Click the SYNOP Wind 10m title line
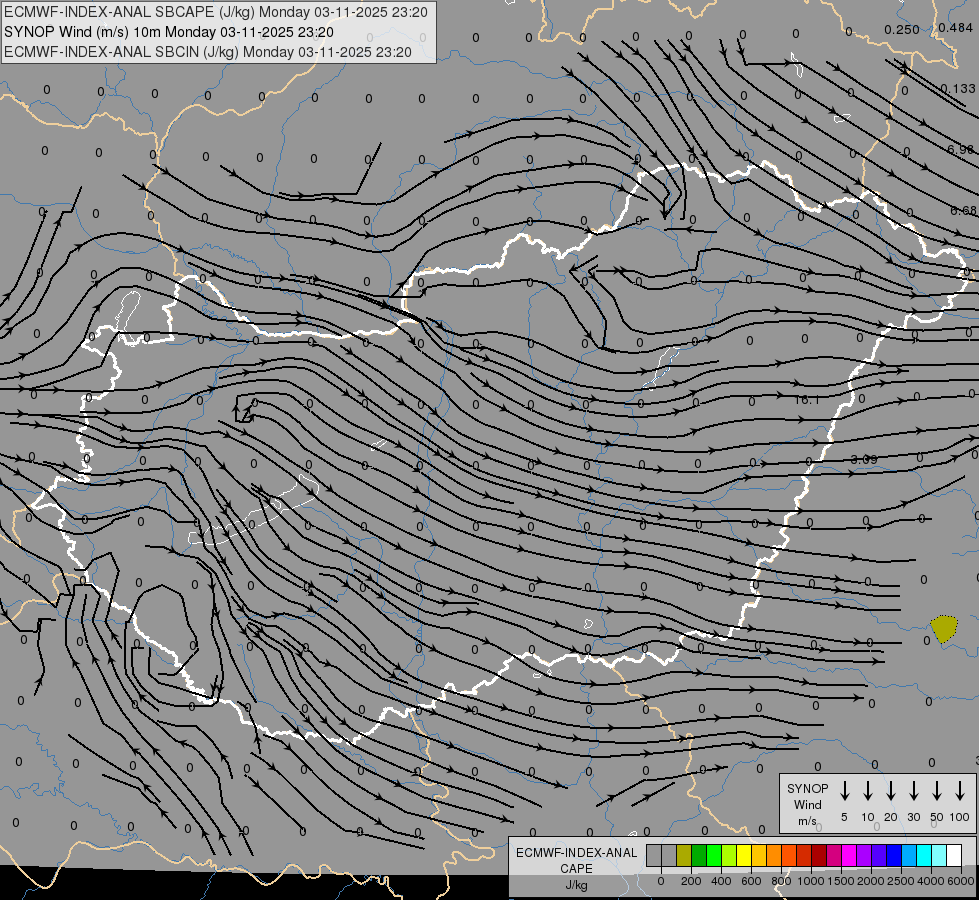Image resolution: width=979 pixels, height=900 pixels. pos(169,32)
